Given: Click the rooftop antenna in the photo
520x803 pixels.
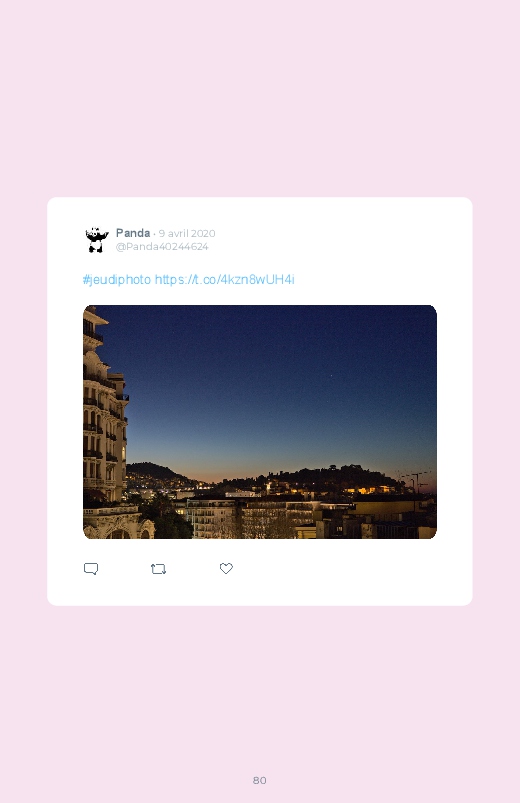Looking at the screenshot, I should 416,481.
